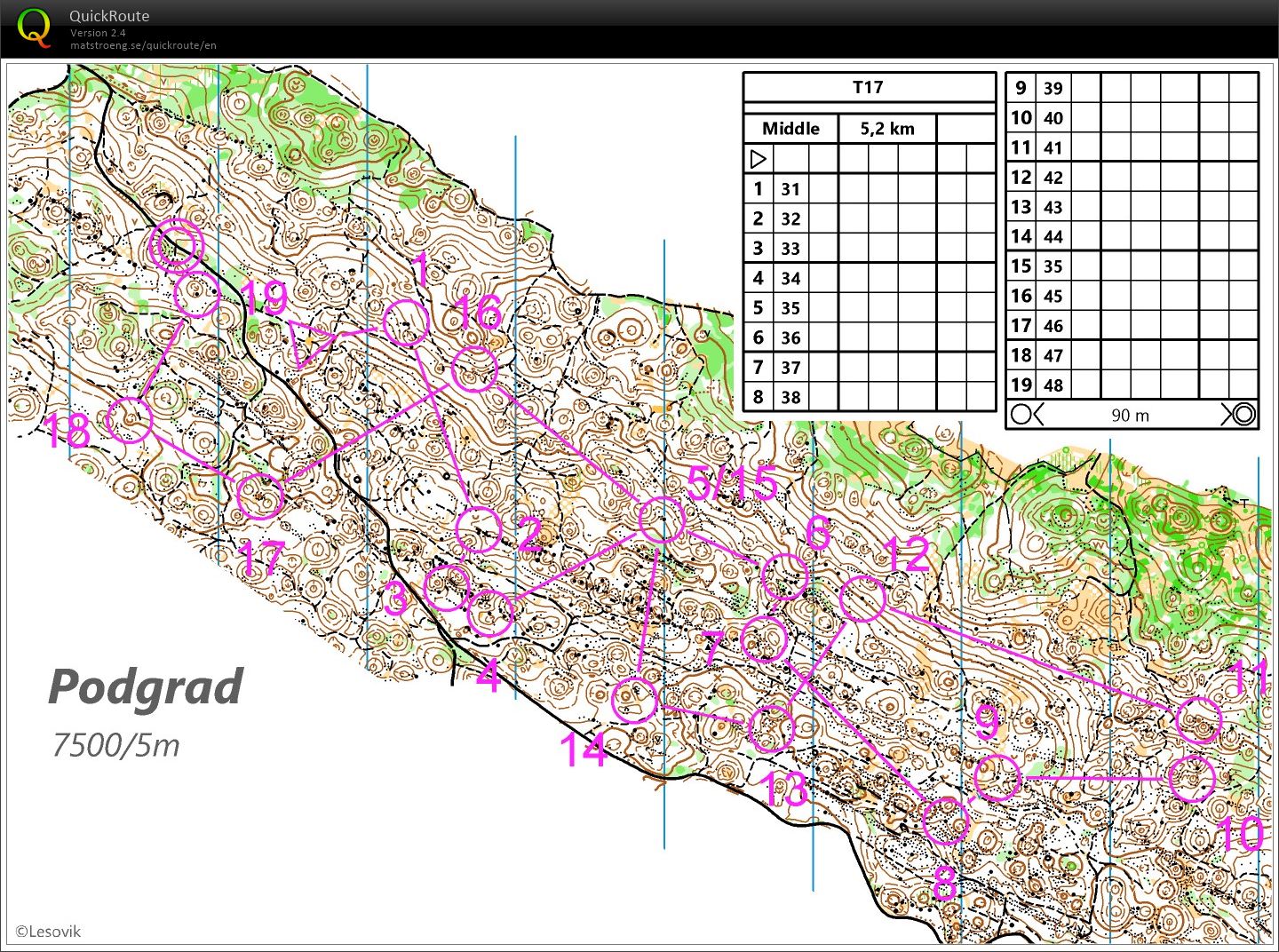This screenshot has height=952, width=1279.
Task: Click control code 43 in the table
Action: pyautogui.click(x=1053, y=208)
